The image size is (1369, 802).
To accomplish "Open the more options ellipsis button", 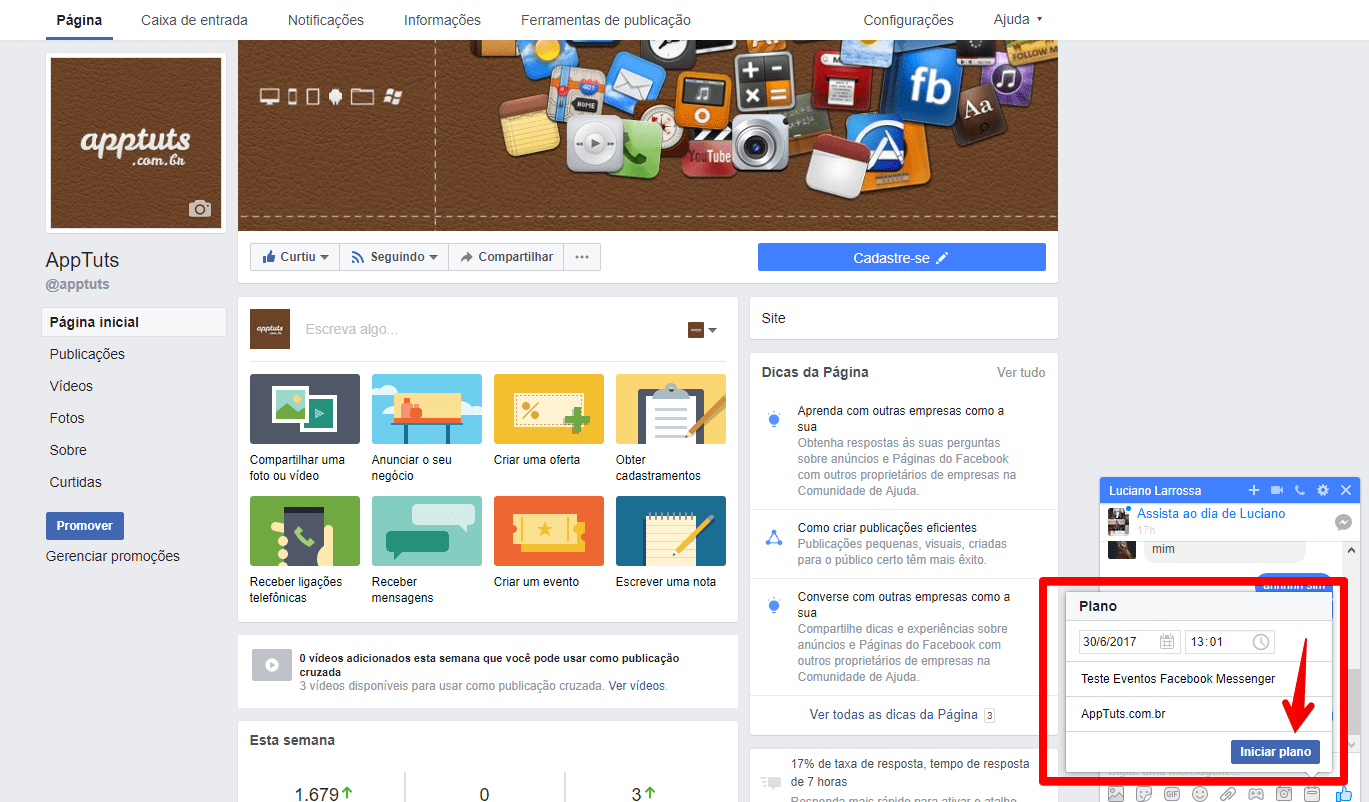I will tap(582, 257).
